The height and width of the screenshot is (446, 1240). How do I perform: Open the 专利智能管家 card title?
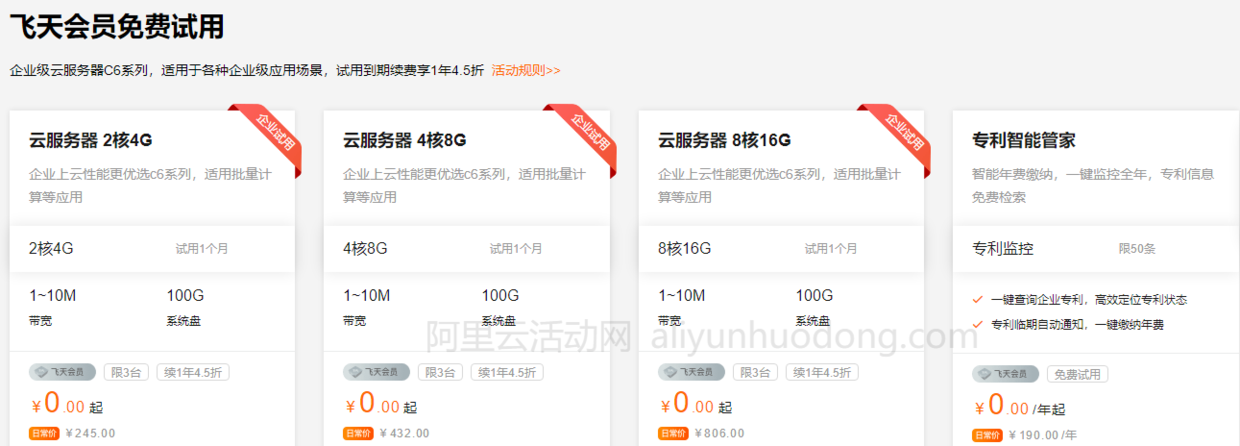[1024, 140]
